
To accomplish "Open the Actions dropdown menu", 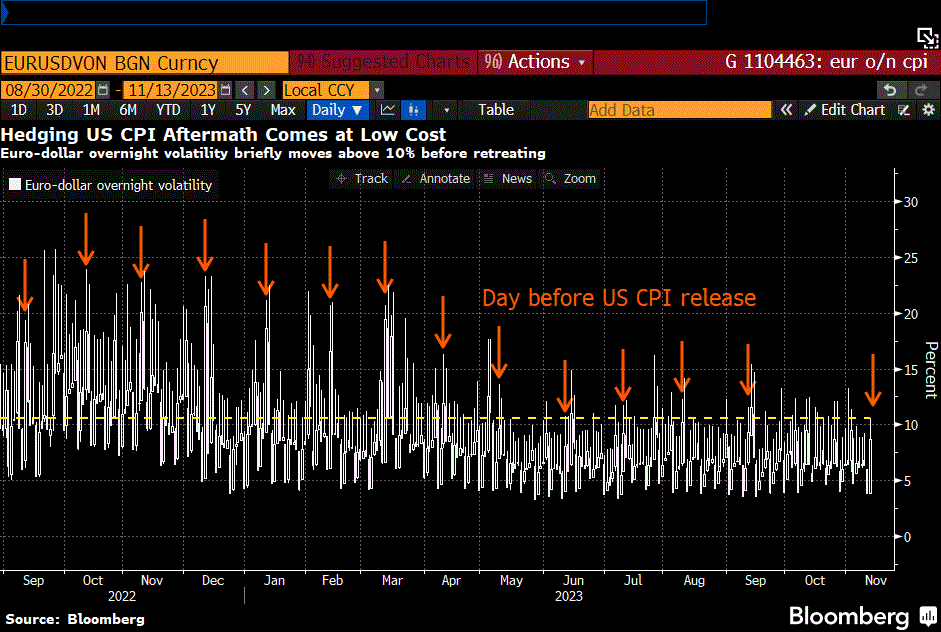I will [536, 62].
